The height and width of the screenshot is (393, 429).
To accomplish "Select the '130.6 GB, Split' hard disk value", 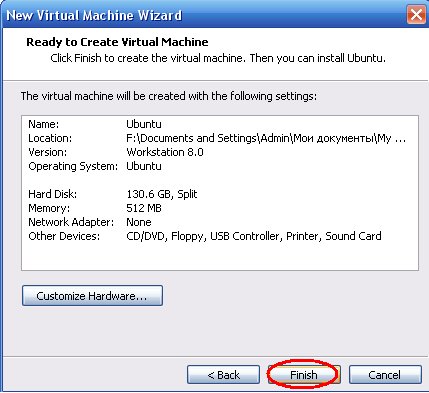I will (162, 194).
